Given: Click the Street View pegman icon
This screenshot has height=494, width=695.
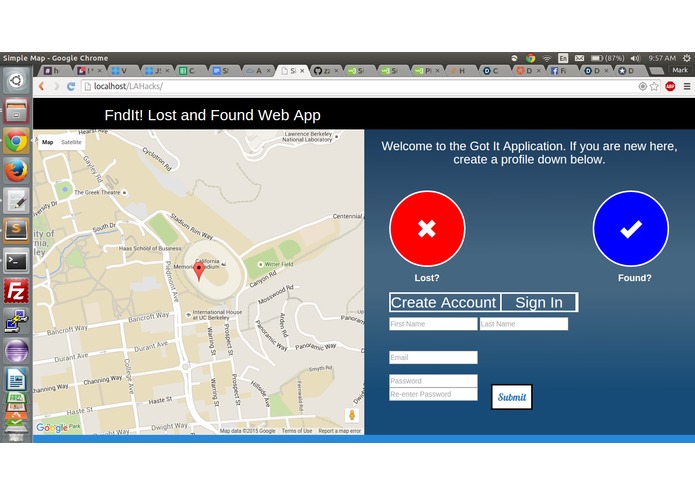Looking at the screenshot, I should [x=352, y=416].
